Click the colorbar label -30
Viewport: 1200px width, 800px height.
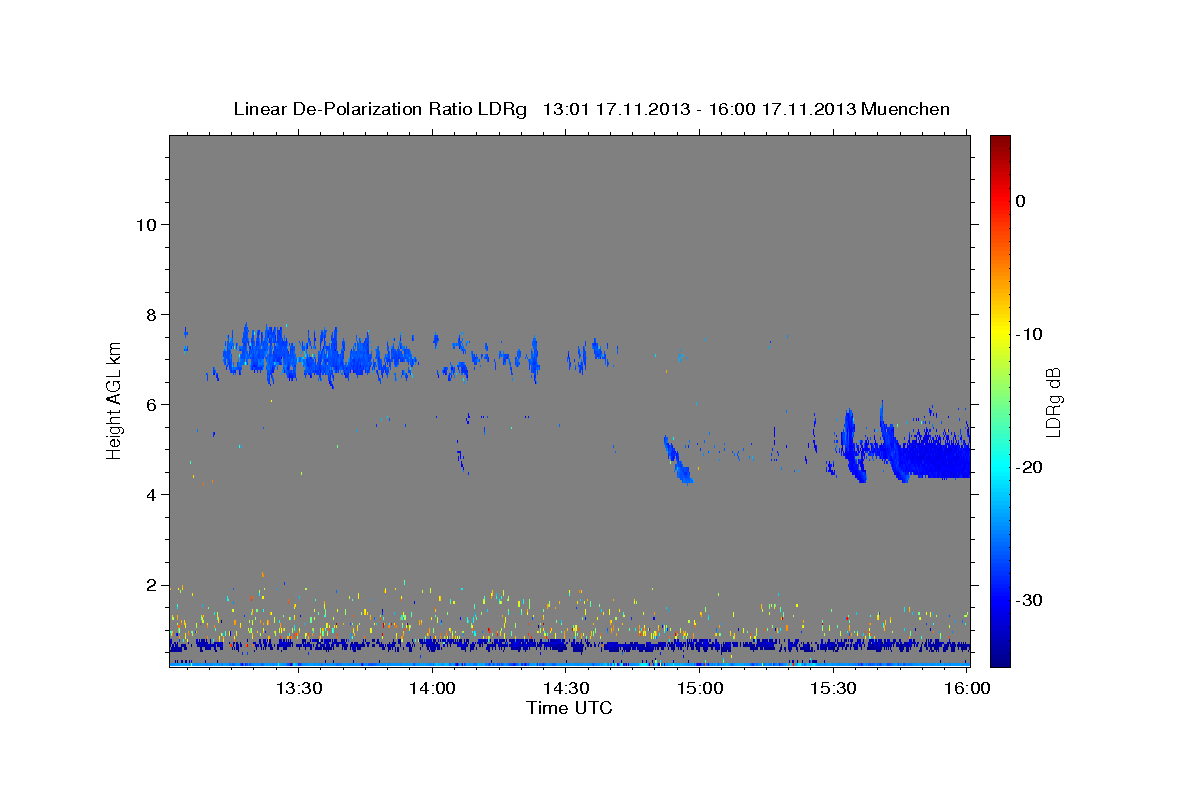pos(1028,600)
